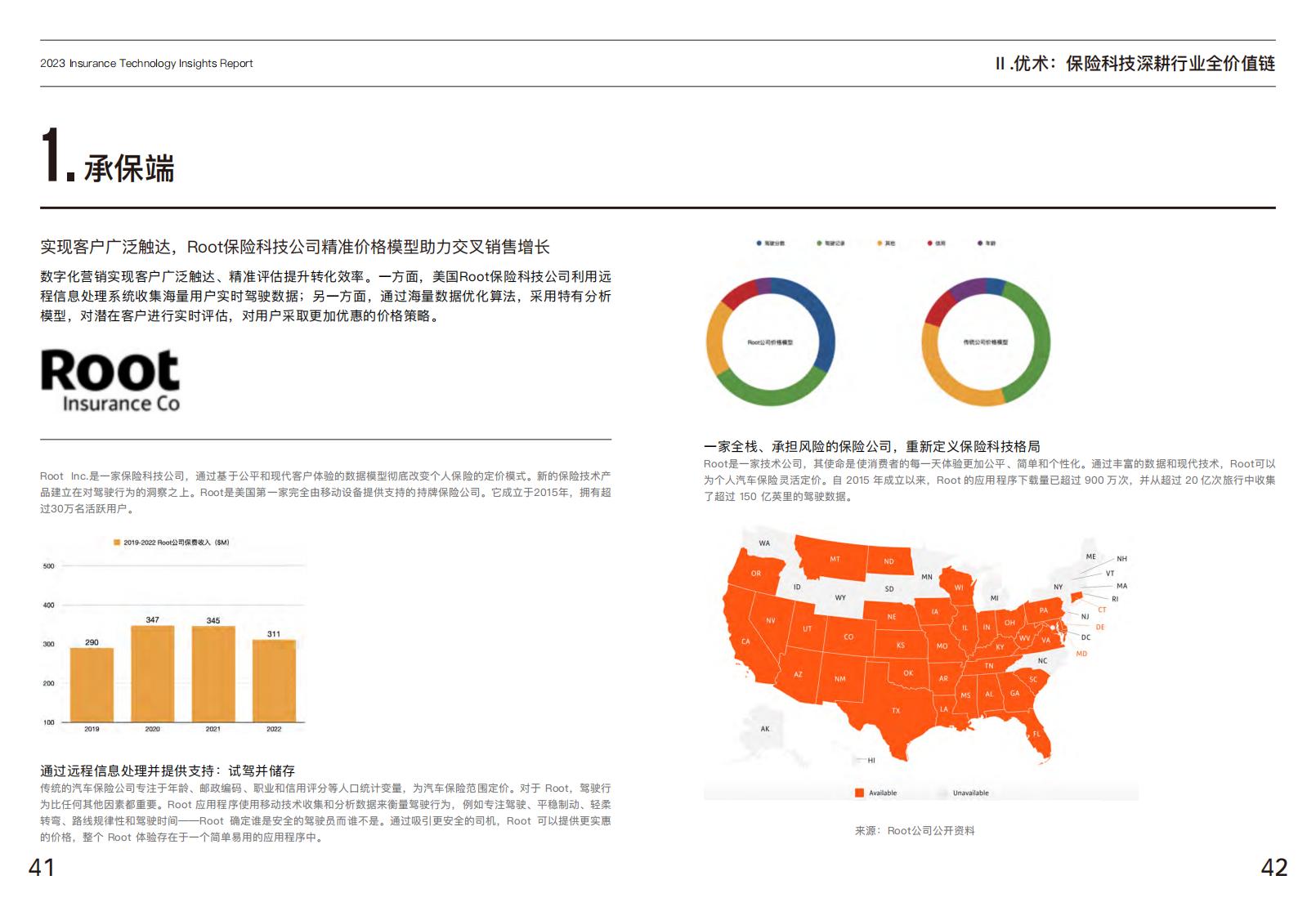The image size is (1316, 898).
Task: Click the CO state on the map
Action: click(848, 637)
